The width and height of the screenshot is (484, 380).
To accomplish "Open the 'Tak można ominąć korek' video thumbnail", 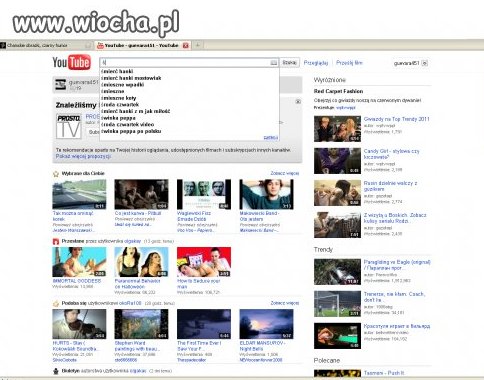I will click(79, 194).
